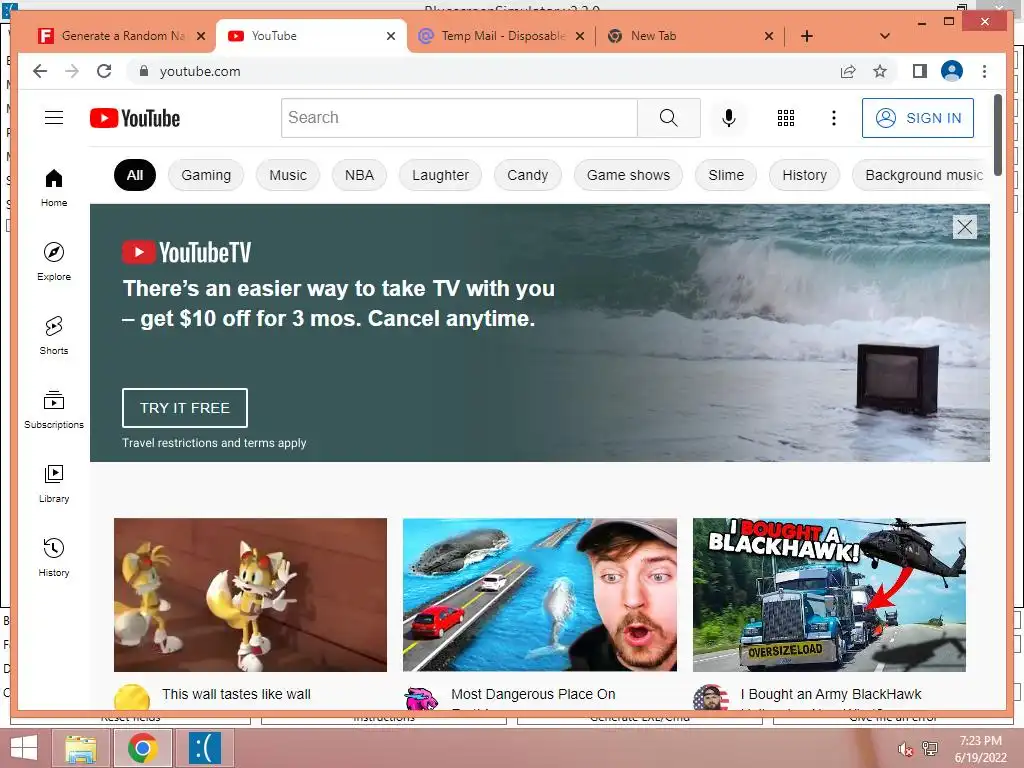Open Library in the sidebar
1024x768 pixels.
click(54, 484)
